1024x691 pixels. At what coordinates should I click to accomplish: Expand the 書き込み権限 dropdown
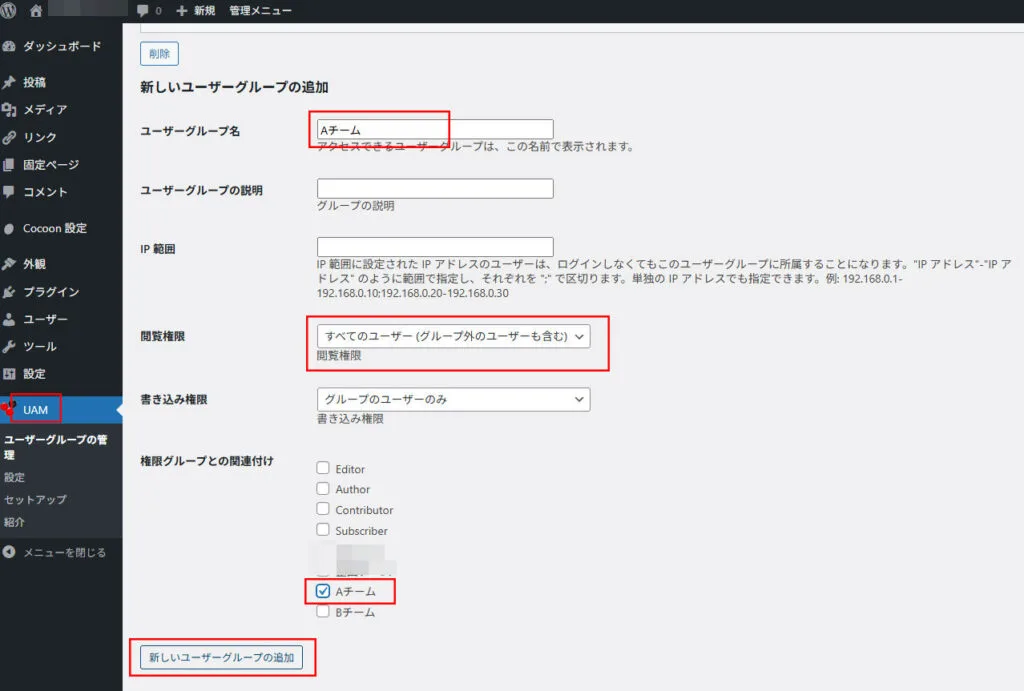pos(453,399)
